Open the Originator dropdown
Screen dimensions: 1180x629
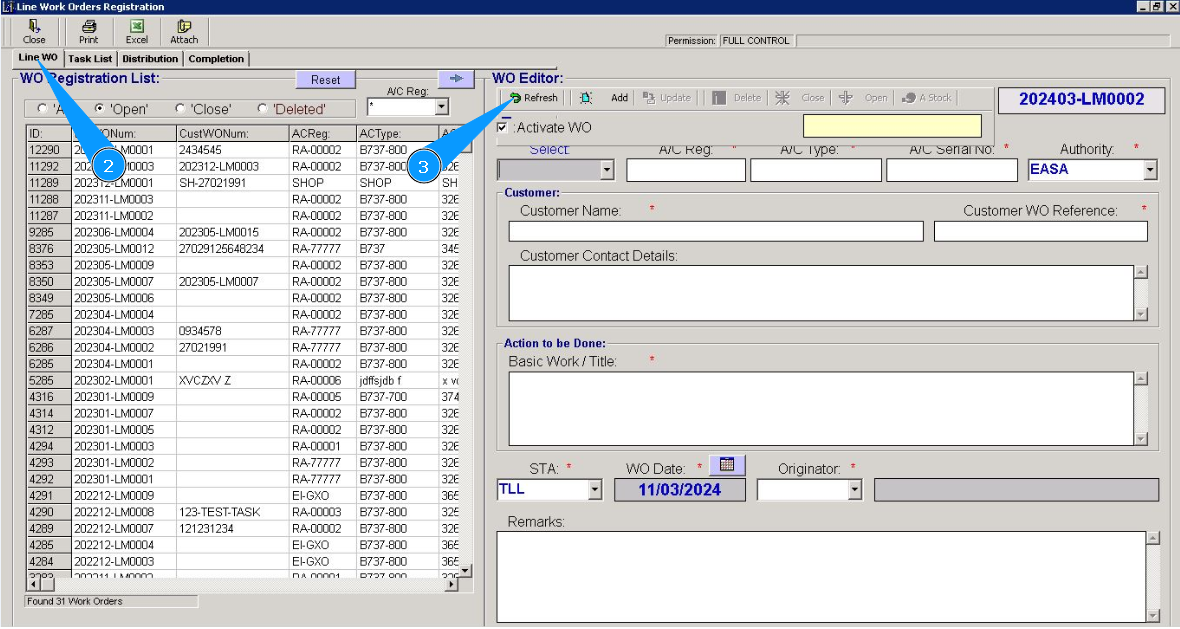(855, 490)
